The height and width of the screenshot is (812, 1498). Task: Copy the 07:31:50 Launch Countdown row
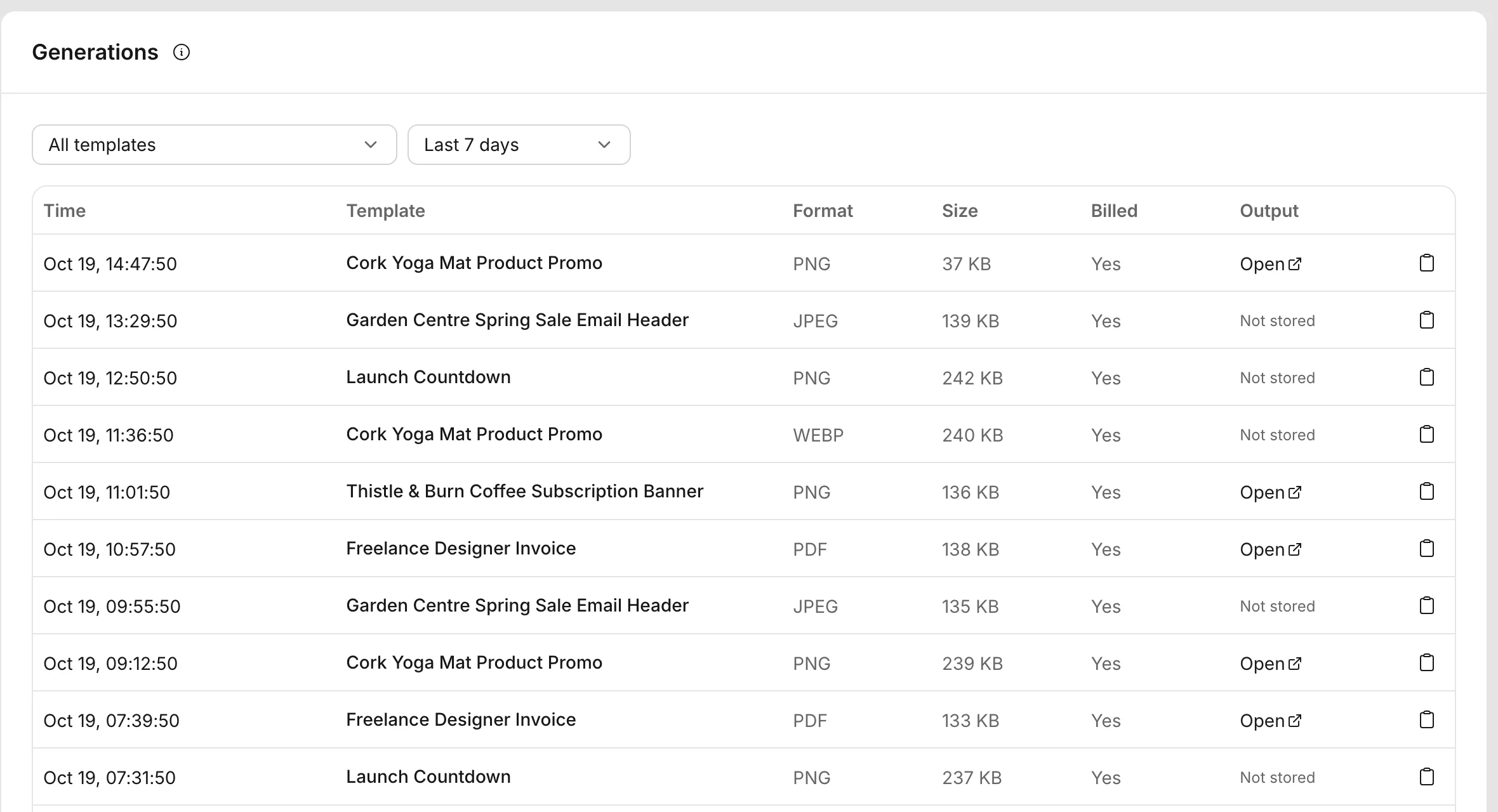pos(1426,776)
